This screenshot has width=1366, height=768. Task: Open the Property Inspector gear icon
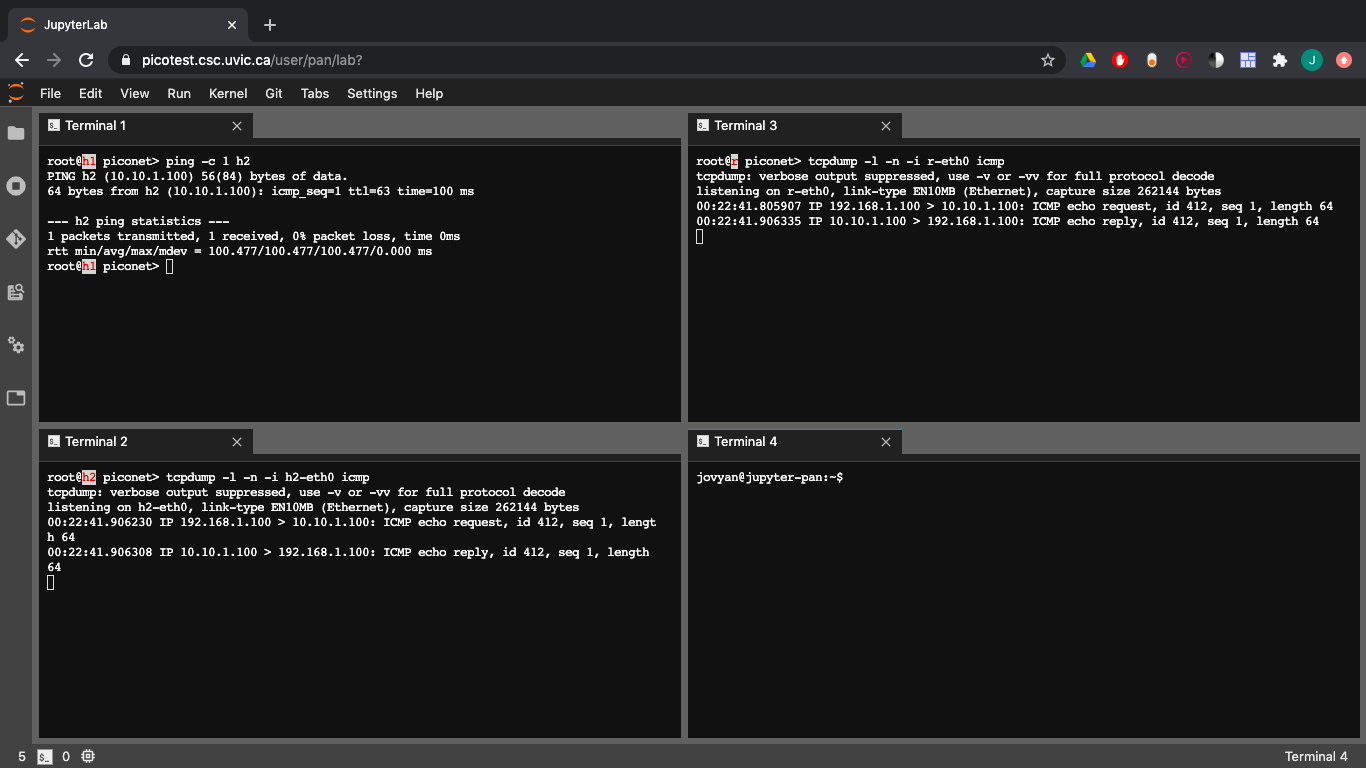coord(16,345)
